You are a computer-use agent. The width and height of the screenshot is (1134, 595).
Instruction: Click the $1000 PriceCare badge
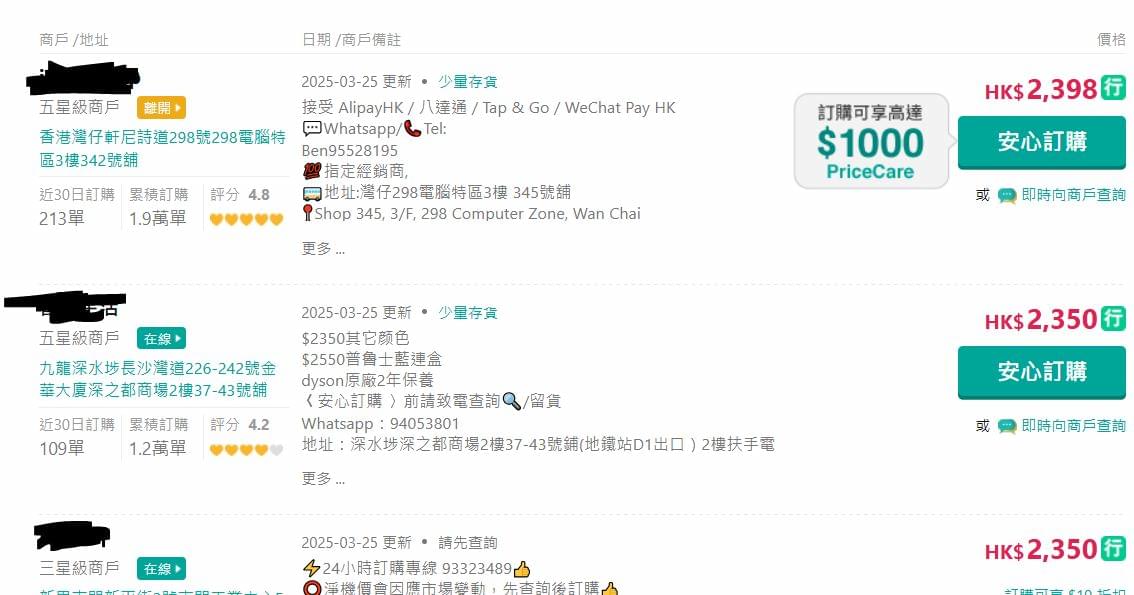pos(871,141)
